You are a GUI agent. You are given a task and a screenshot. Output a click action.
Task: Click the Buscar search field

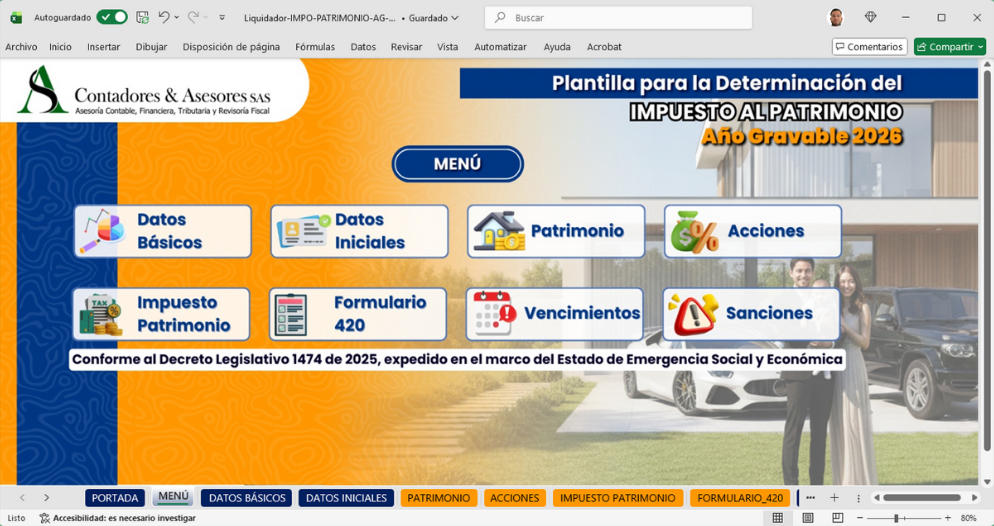click(x=618, y=18)
